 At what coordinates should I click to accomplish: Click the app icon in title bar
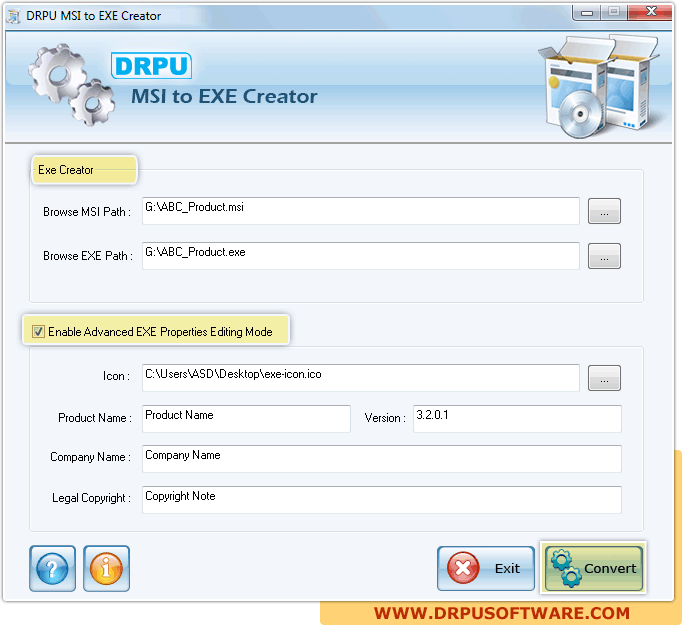click(x=13, y=17)
